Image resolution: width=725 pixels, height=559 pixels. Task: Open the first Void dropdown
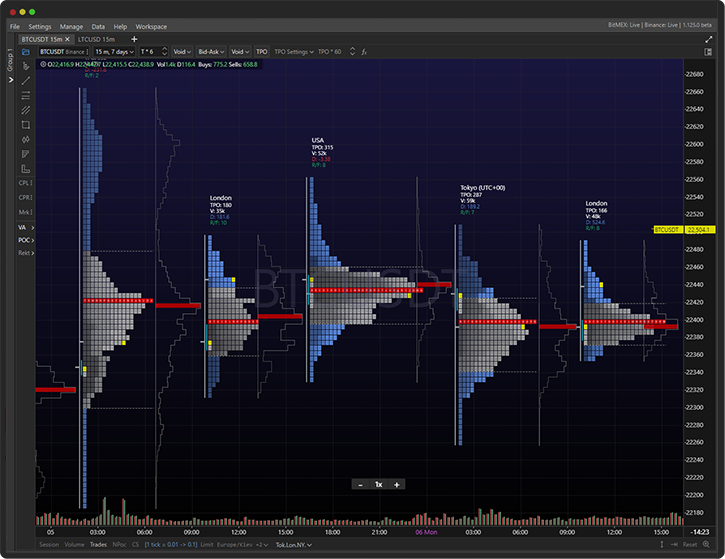(x=182, y=52)
